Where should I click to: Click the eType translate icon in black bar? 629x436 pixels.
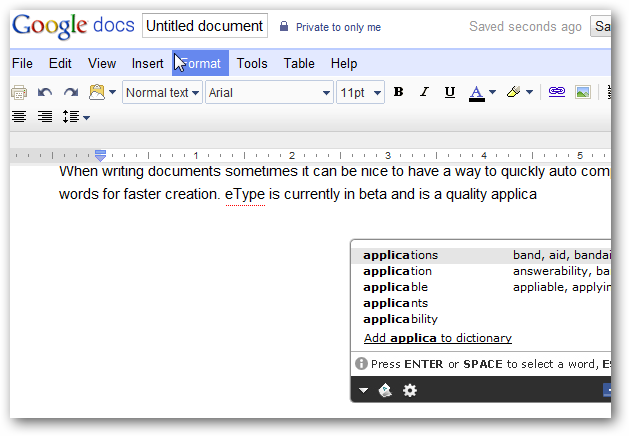click(385, 390)
